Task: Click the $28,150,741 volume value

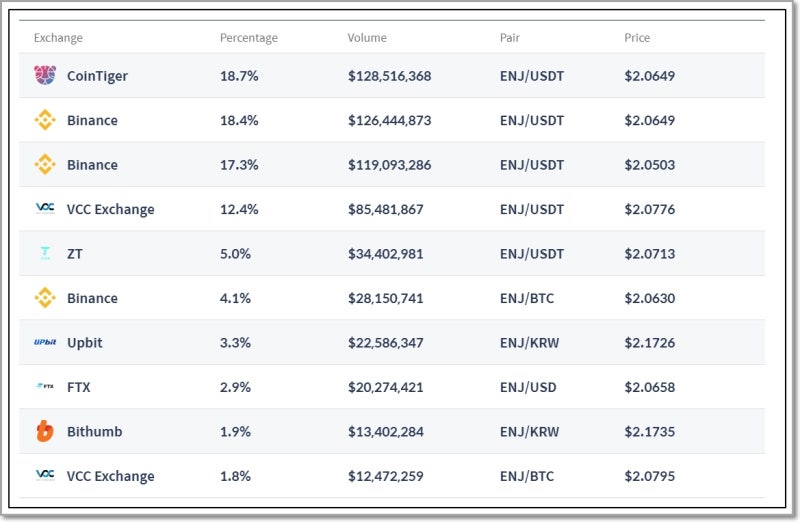Action: point(386,298)
